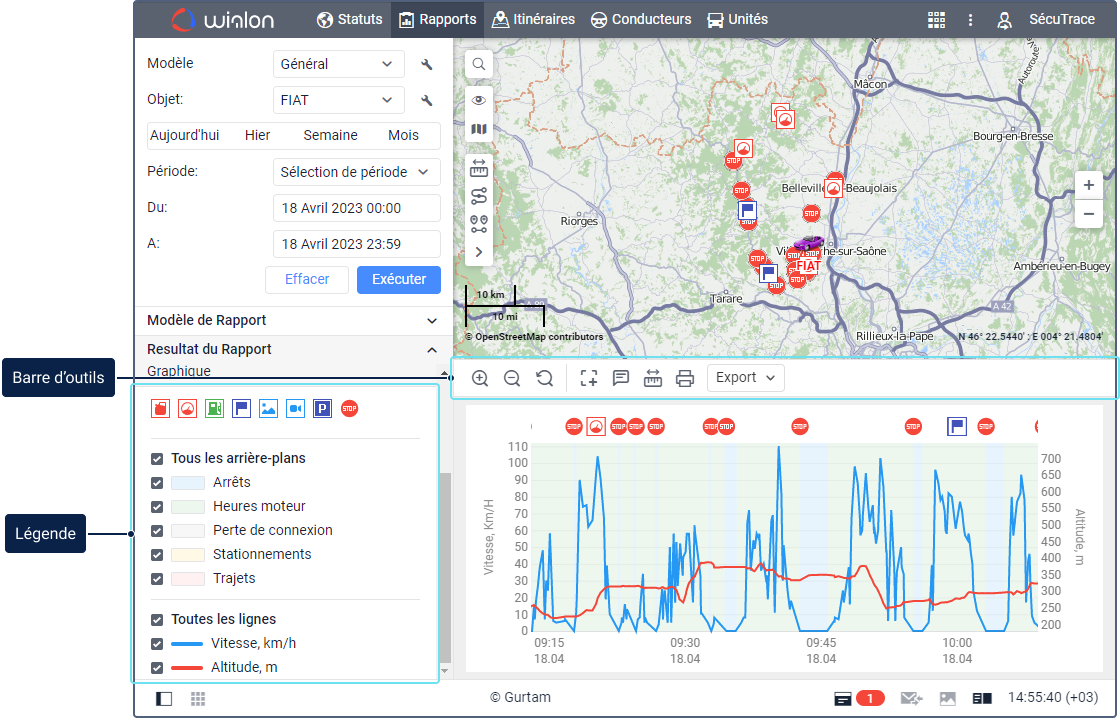Screen dimensions: 1120x718
Task: Click the video camera marker icon
Action: click(x=295, y=409)
